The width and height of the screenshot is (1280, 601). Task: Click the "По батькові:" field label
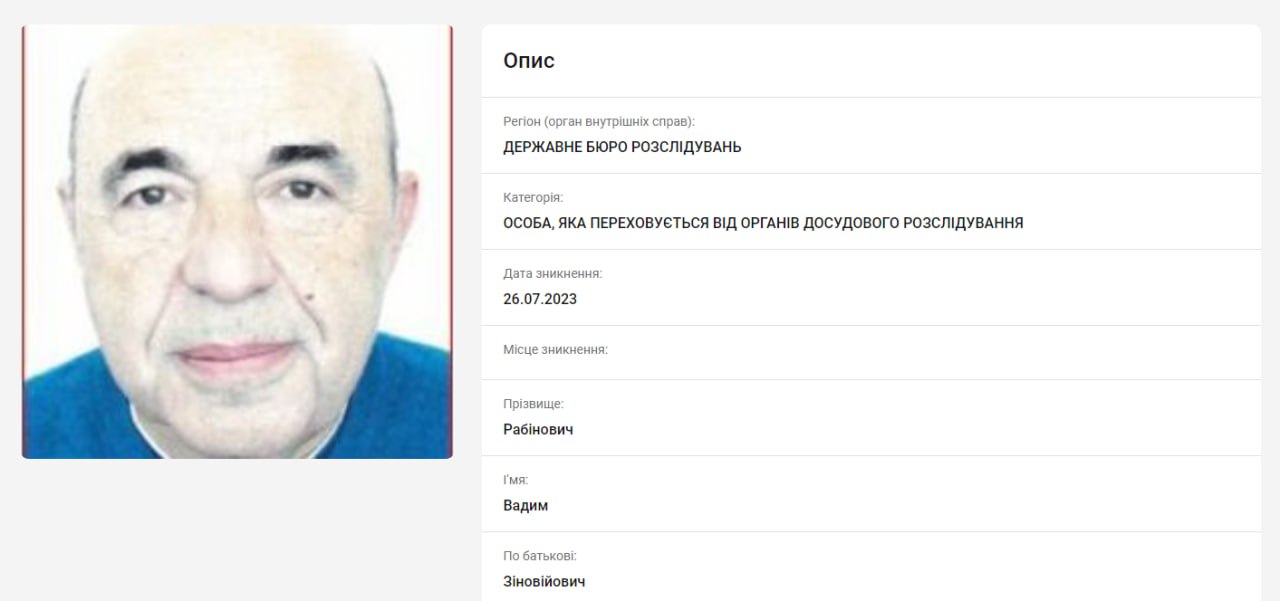(x=540, y=556)
